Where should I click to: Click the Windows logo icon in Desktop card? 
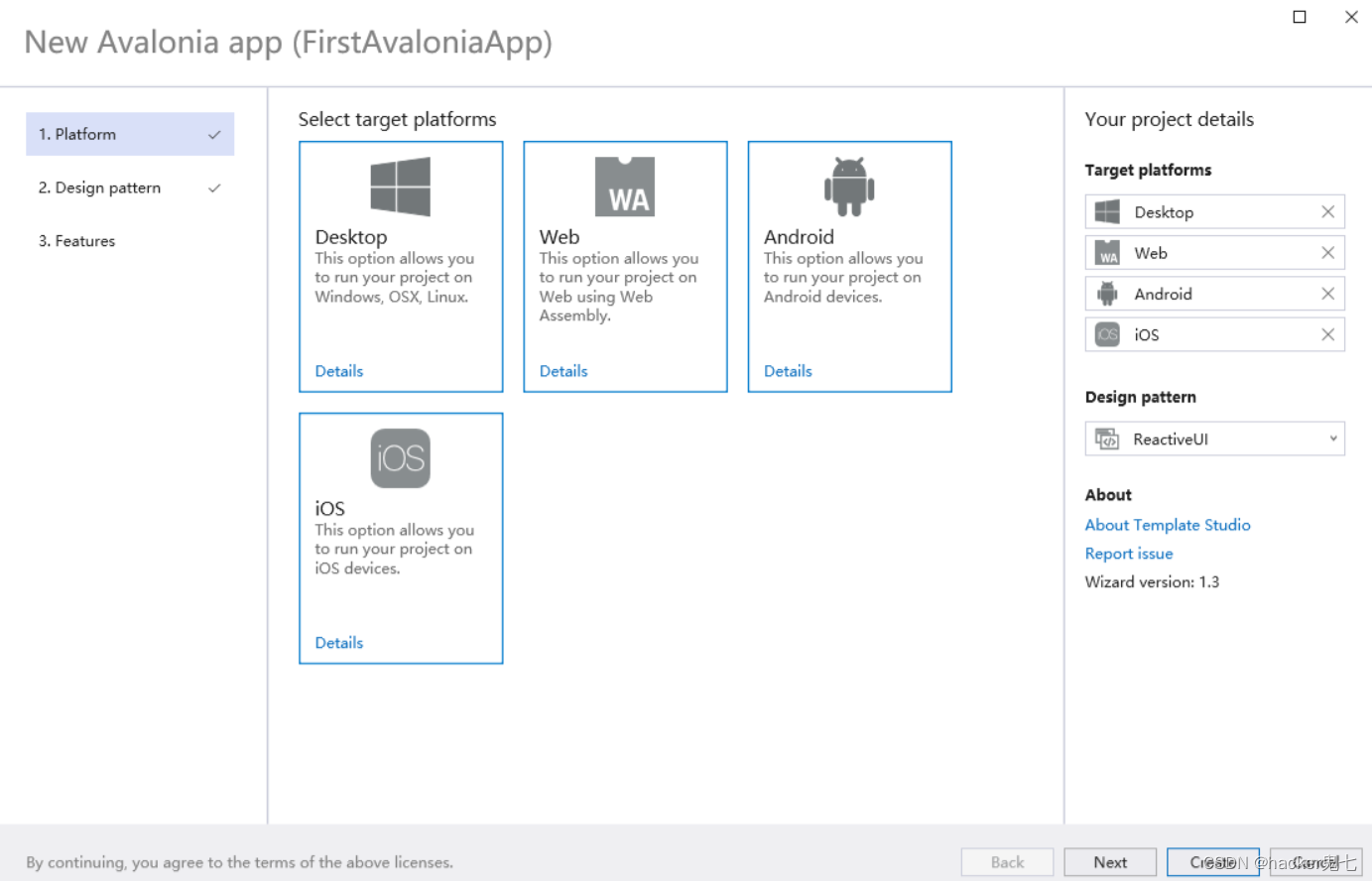400,187
